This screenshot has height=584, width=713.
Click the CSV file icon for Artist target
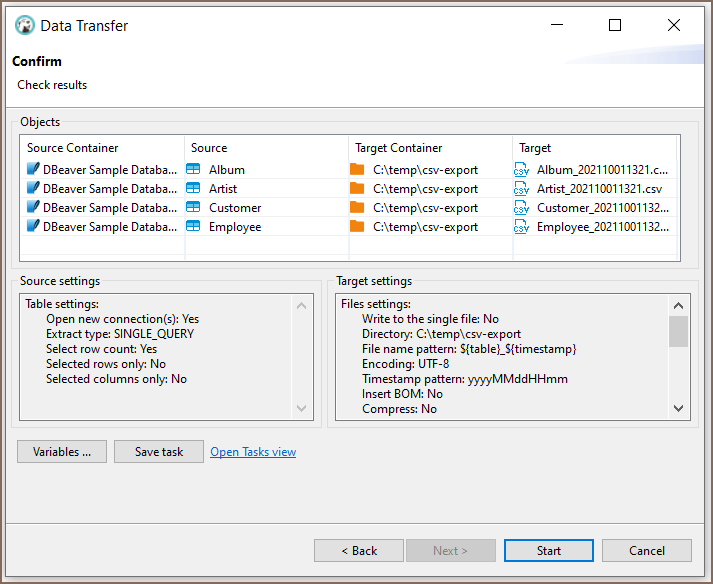point(521,189)
